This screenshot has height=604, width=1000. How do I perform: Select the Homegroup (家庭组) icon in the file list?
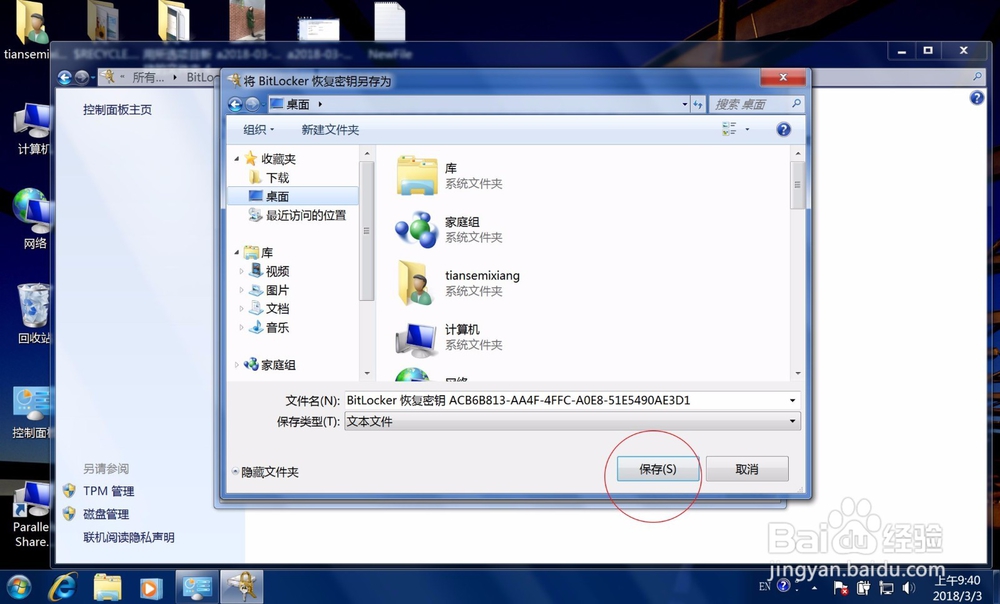tap(416, 229)
